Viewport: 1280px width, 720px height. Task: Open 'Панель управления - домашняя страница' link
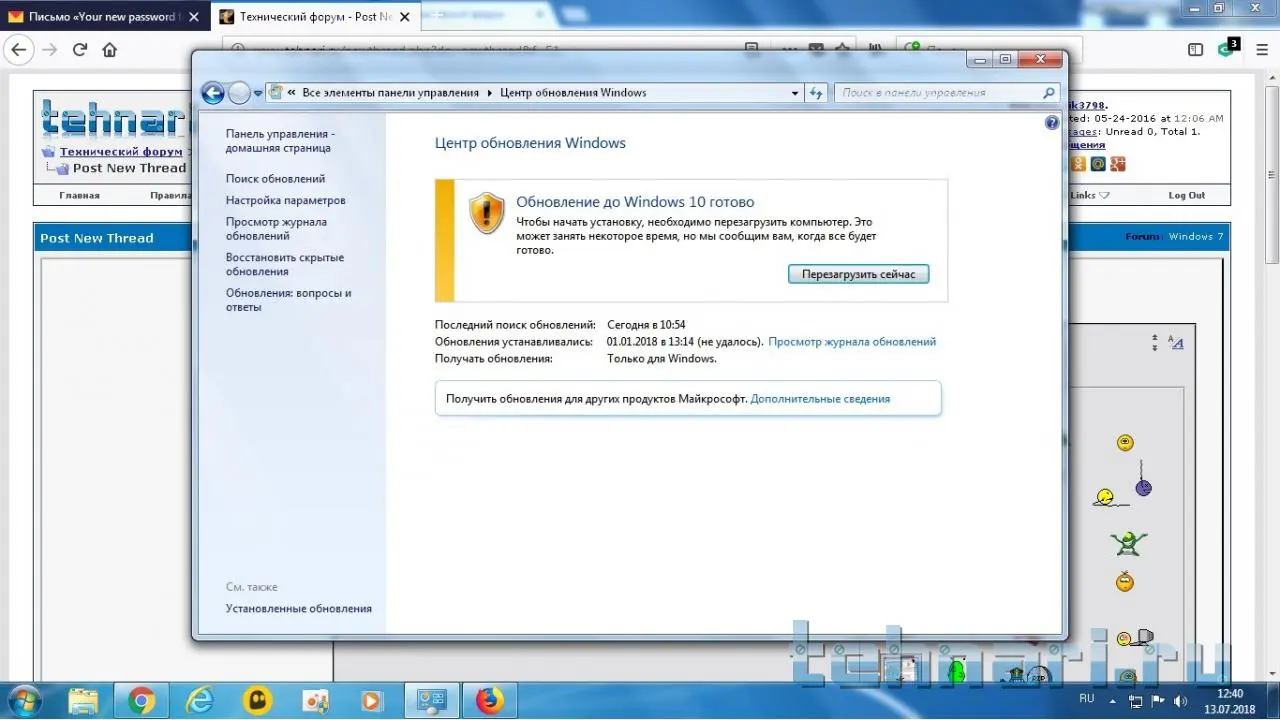280,141
